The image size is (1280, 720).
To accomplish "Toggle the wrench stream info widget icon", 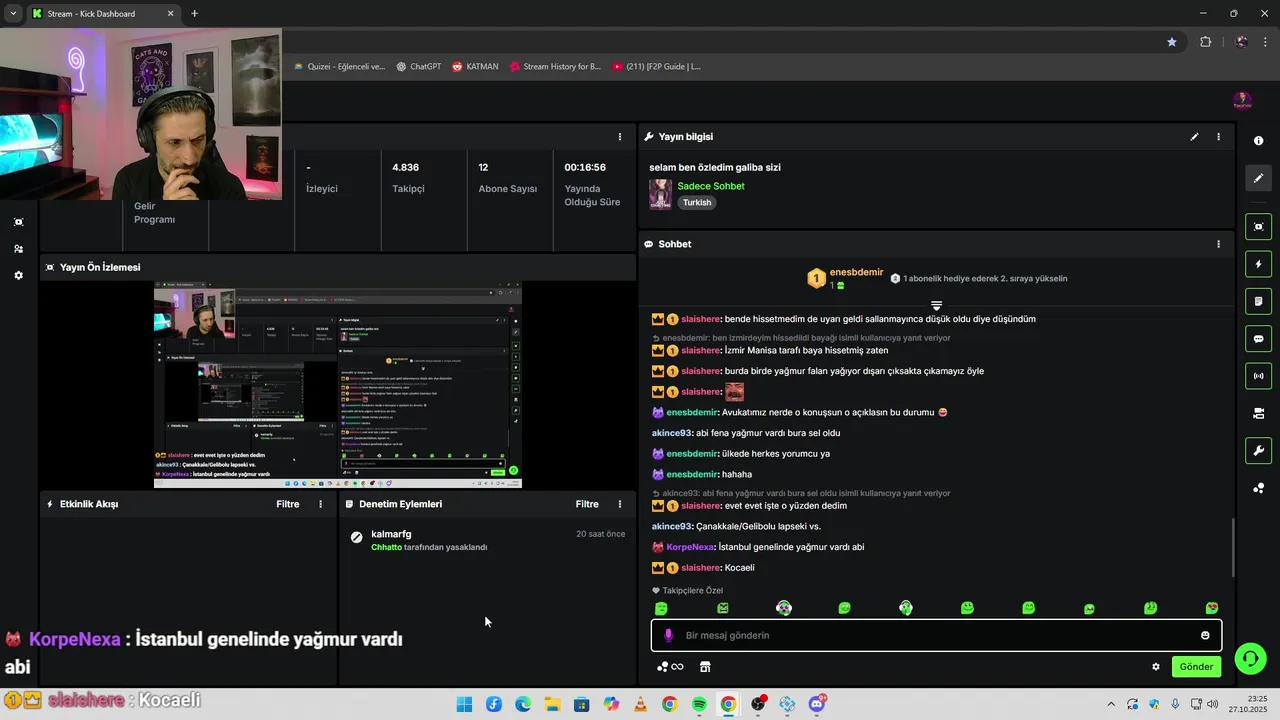I will coord(1258,451).
